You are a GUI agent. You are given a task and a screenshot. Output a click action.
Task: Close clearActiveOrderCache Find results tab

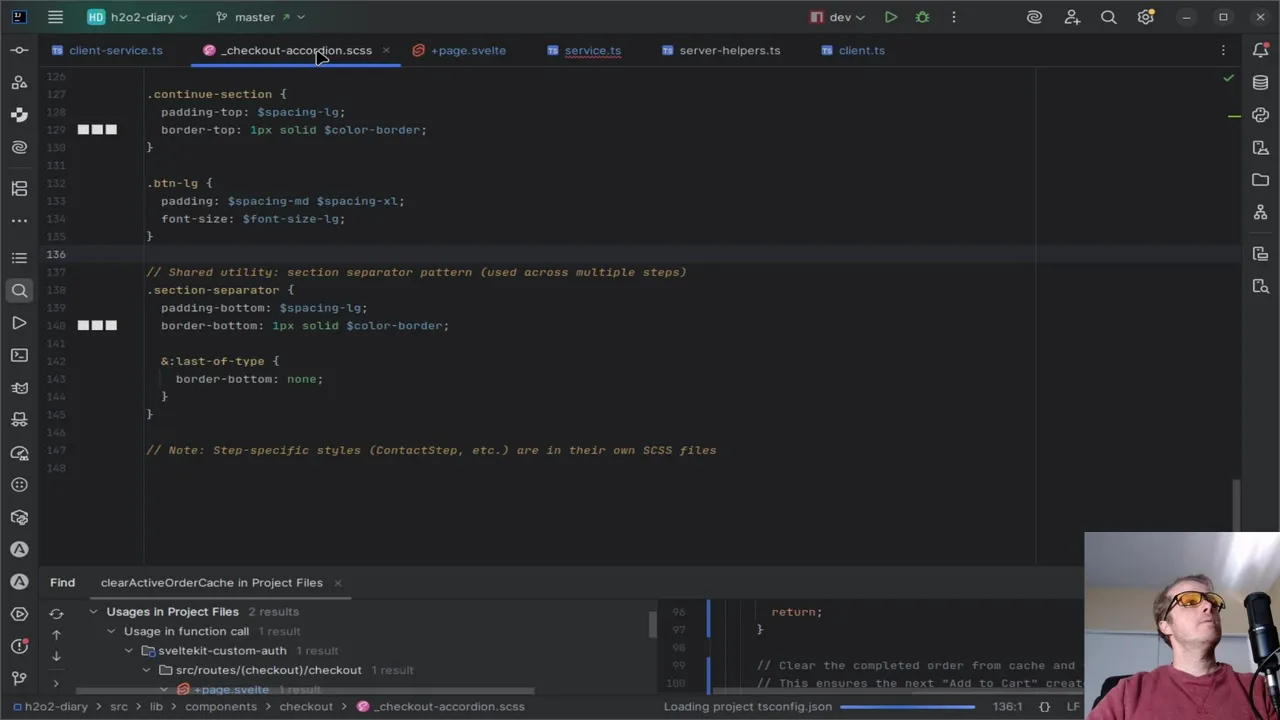click(x=337, y=583)
